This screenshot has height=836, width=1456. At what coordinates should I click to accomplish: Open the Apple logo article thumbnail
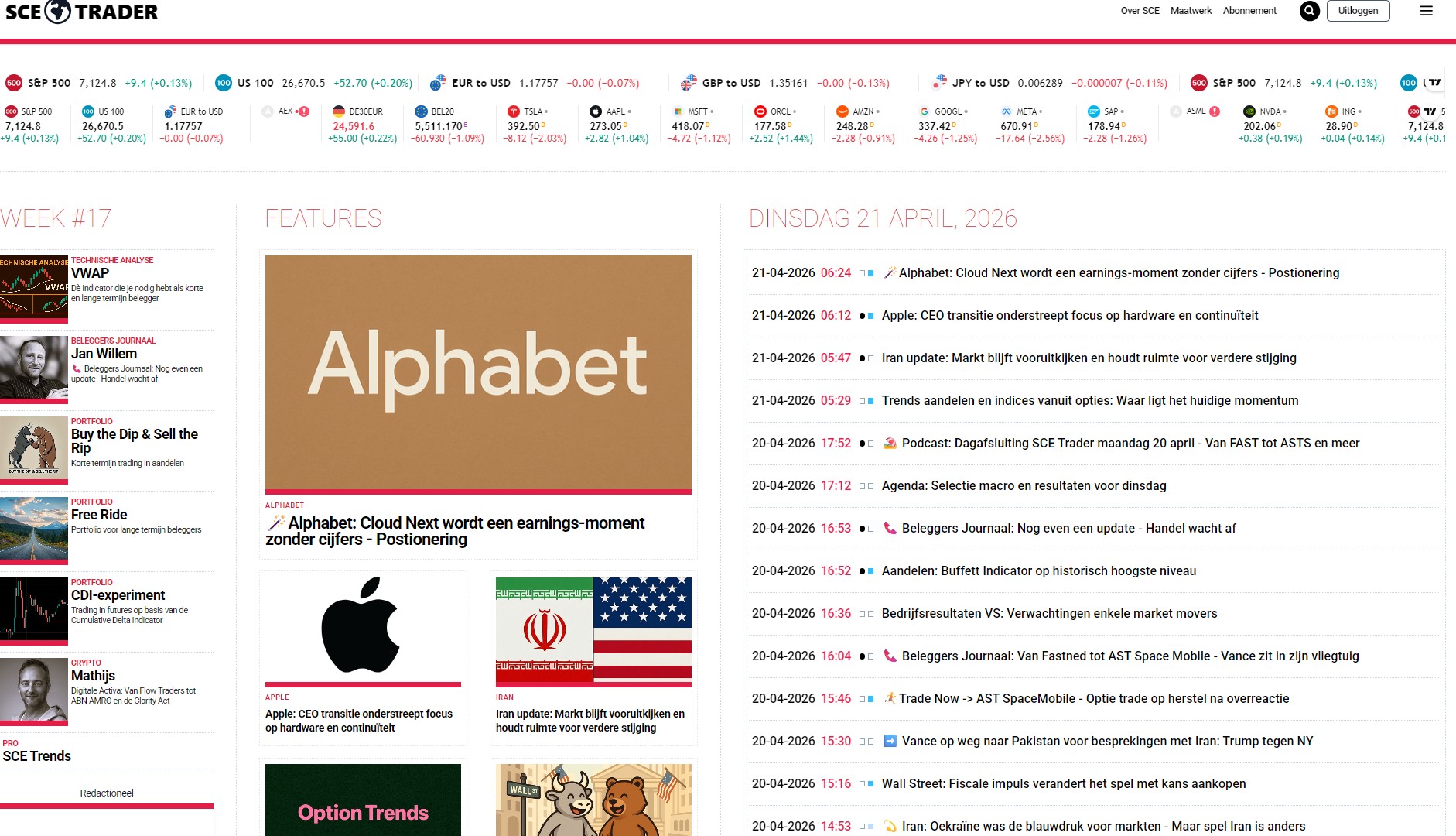pyautogui.click(x=363, y=630)
